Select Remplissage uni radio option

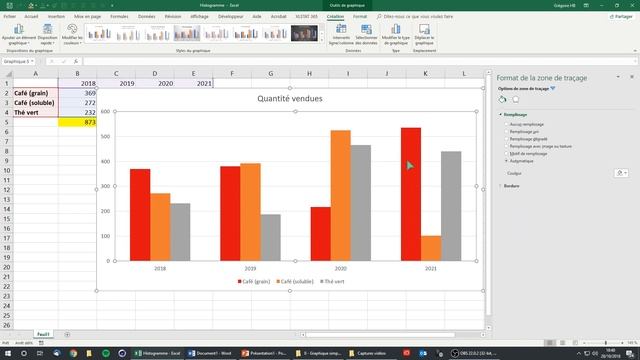[x=507, y=131]
